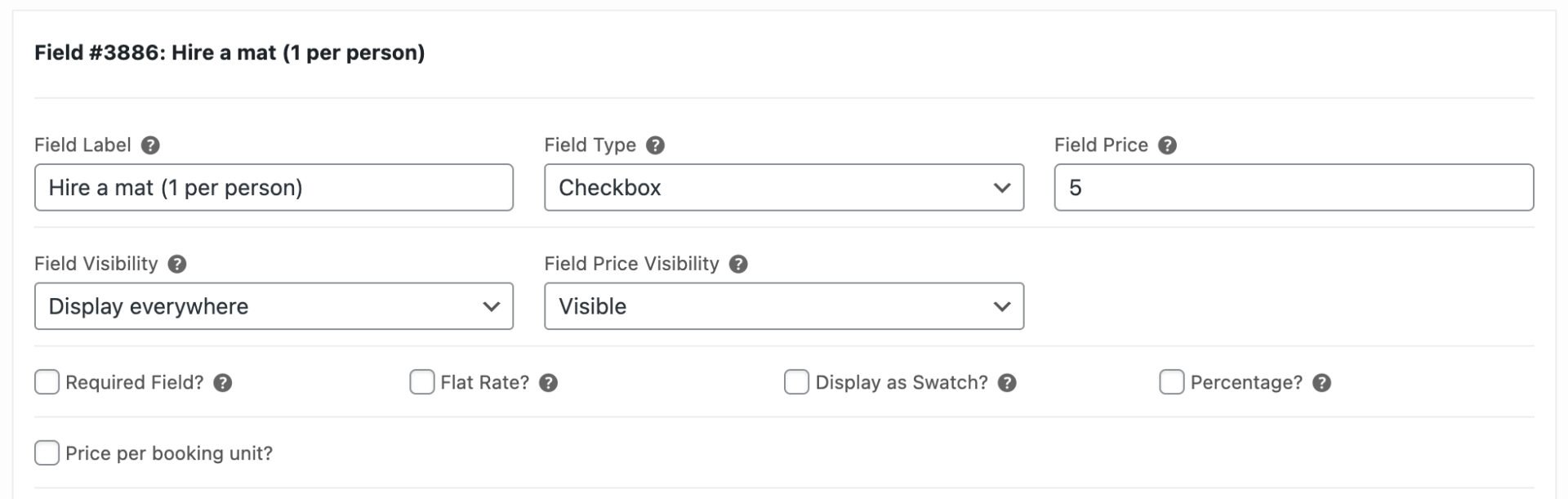Viewport: 1568px width, 499px height.
Task: Toggle the Percentage checkbox
Action: 1172,382
